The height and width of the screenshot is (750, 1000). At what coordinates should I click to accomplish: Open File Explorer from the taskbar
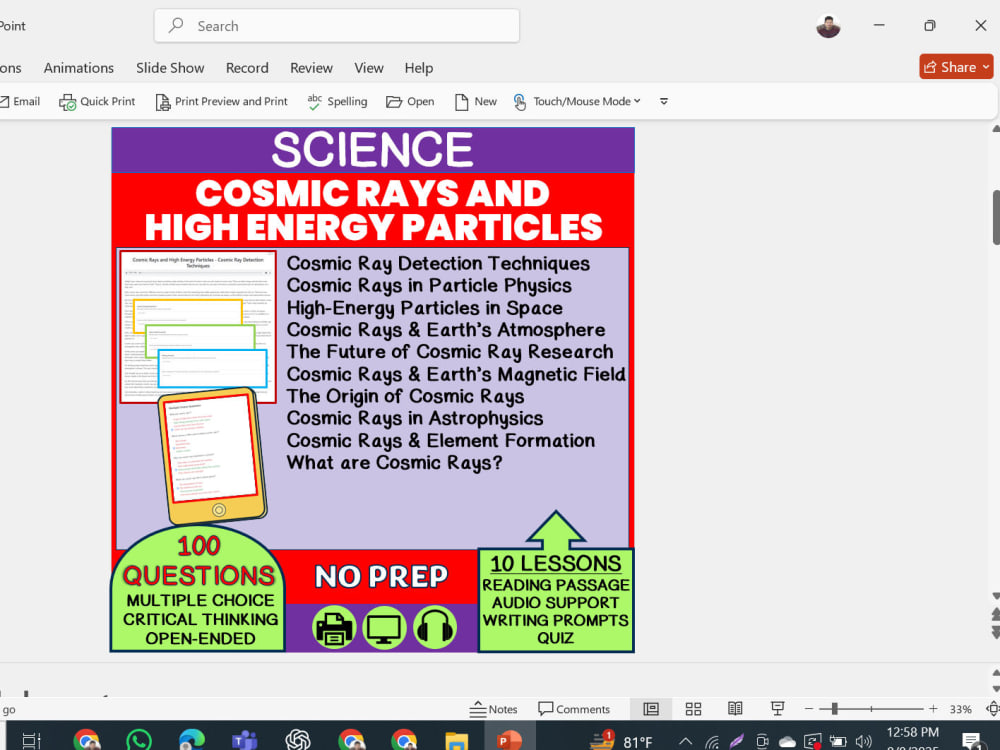(x=457, y=742)
